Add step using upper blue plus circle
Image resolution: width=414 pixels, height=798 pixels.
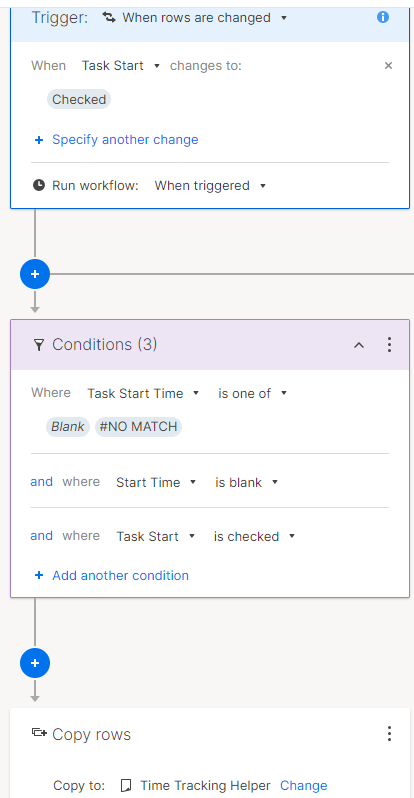click(35, 274)
